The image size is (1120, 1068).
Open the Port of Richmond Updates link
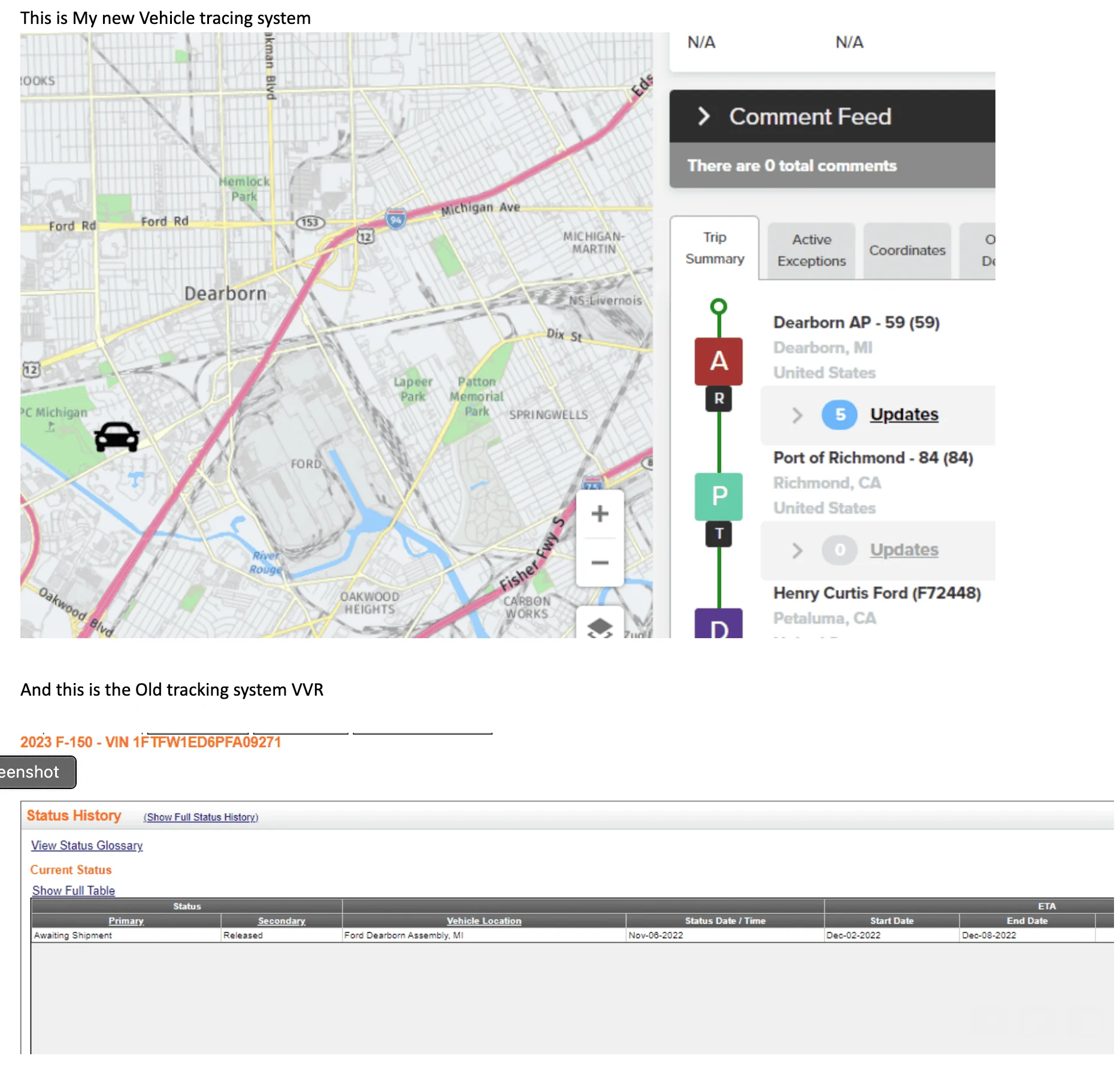(x=904, y=550)
